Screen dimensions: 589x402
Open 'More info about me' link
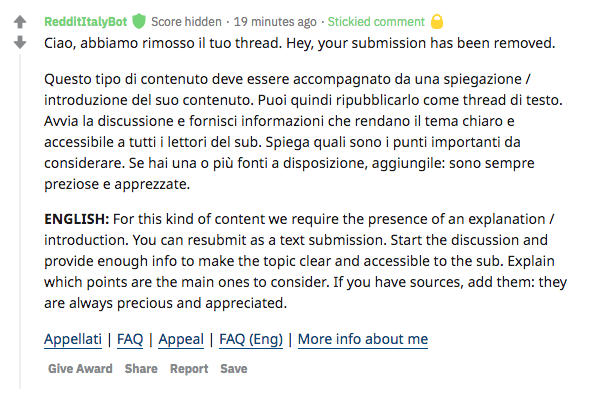tap(363, 339)
